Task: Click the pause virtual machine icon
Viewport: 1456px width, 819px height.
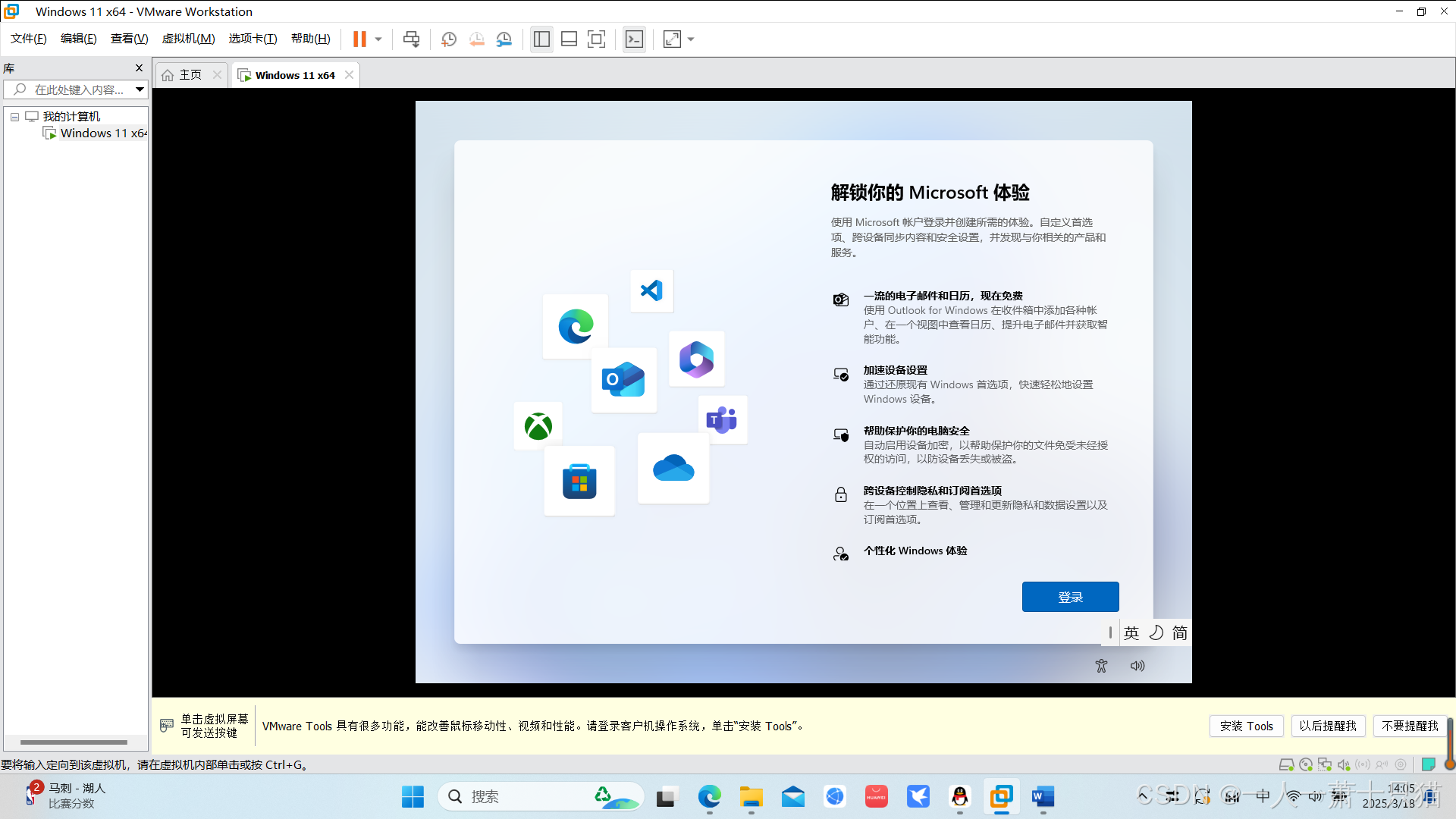Action: pyautogui.click(x=359, y=39)
